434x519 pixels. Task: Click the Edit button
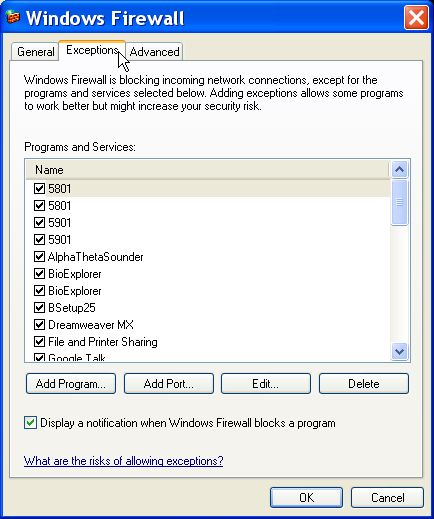(x=266, y=384)
